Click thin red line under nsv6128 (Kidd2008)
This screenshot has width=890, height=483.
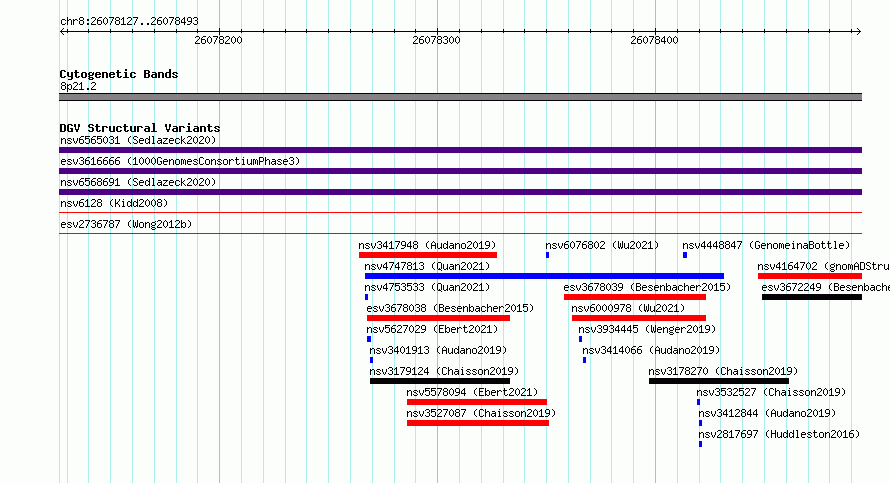(460, 213)
